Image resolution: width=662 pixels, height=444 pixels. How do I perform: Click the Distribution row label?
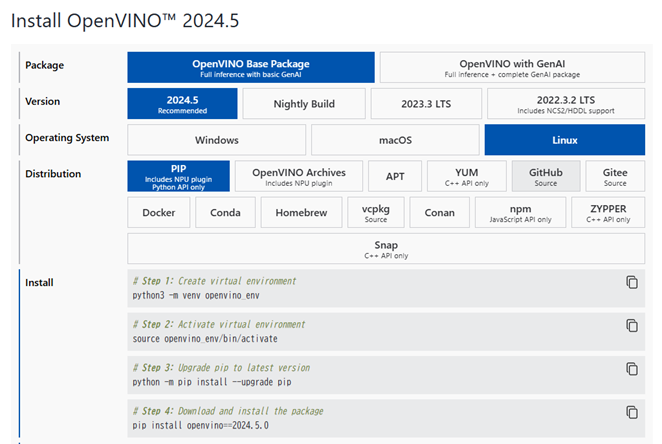coord(53,174)
